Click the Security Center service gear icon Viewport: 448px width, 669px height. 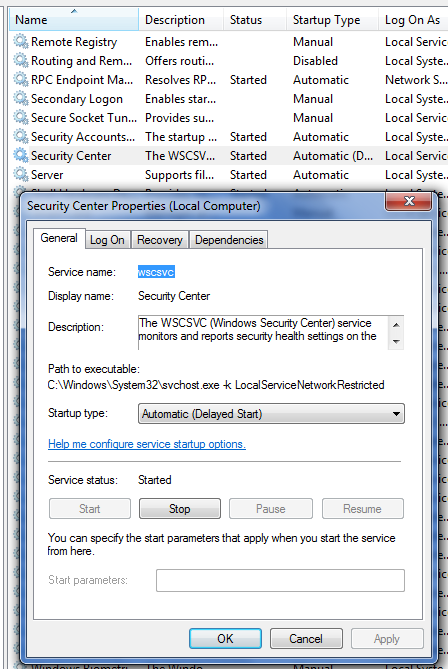tap(20, 155)
